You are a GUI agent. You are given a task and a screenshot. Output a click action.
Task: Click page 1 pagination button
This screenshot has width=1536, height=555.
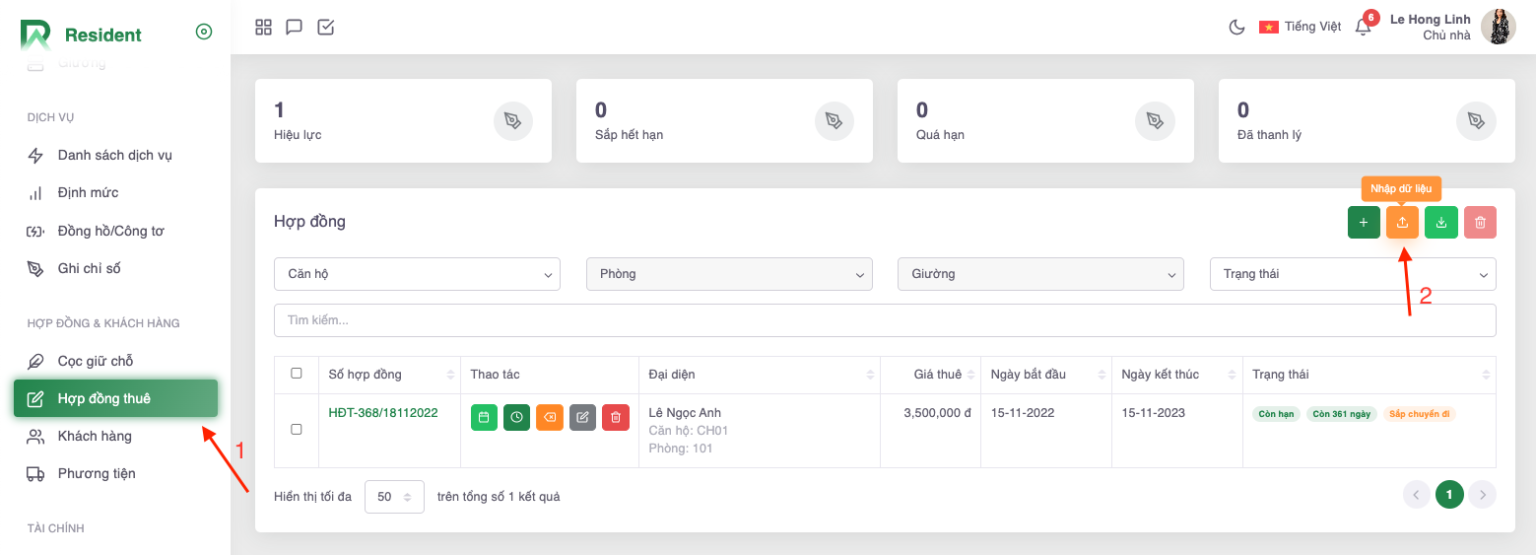coord(1449,494)
